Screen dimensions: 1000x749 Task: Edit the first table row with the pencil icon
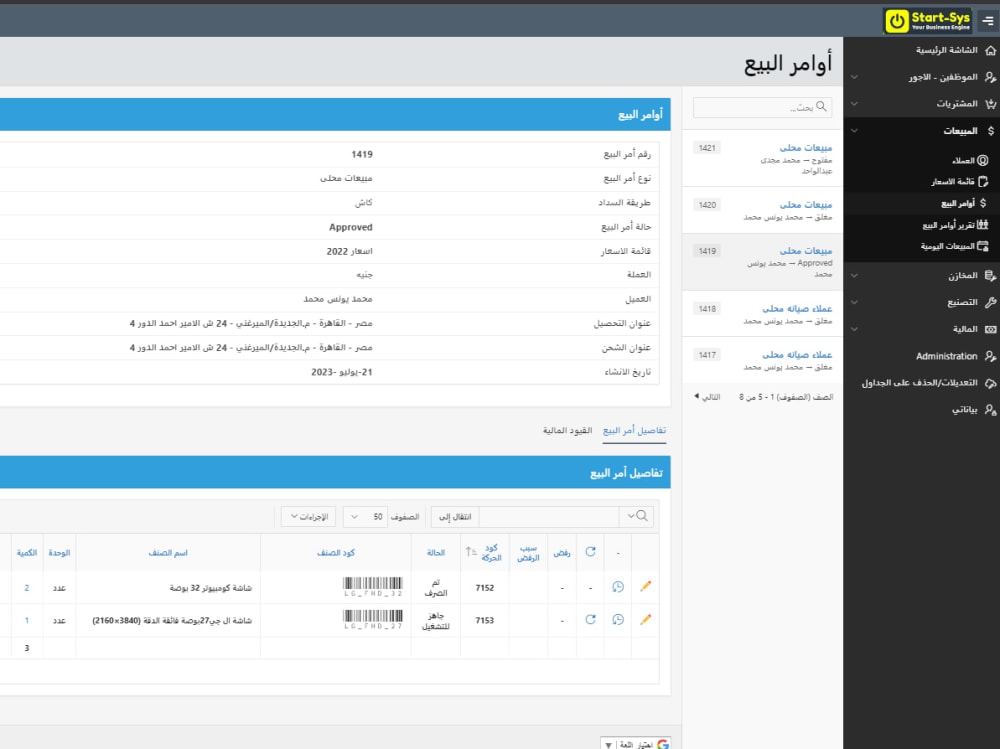click(x=645, y=586)
